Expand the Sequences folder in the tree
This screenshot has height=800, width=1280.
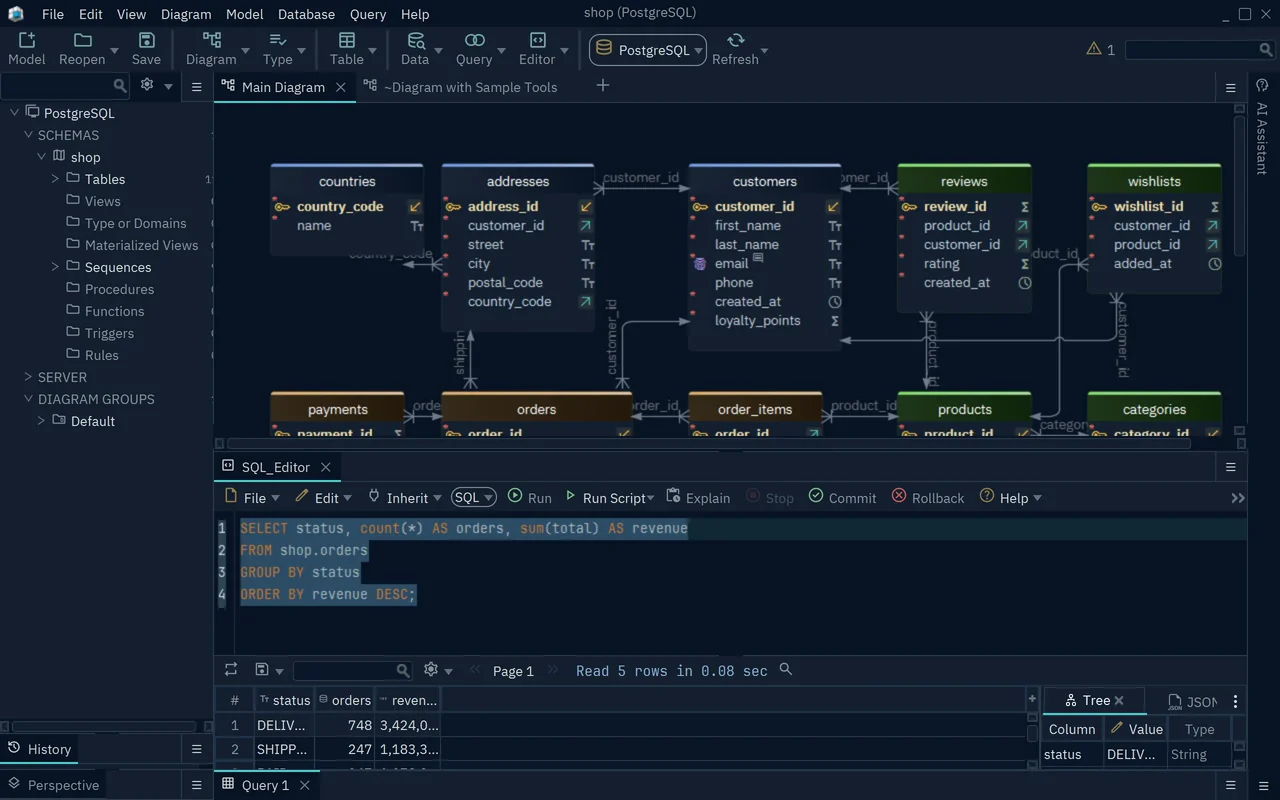tap(56, 267)
